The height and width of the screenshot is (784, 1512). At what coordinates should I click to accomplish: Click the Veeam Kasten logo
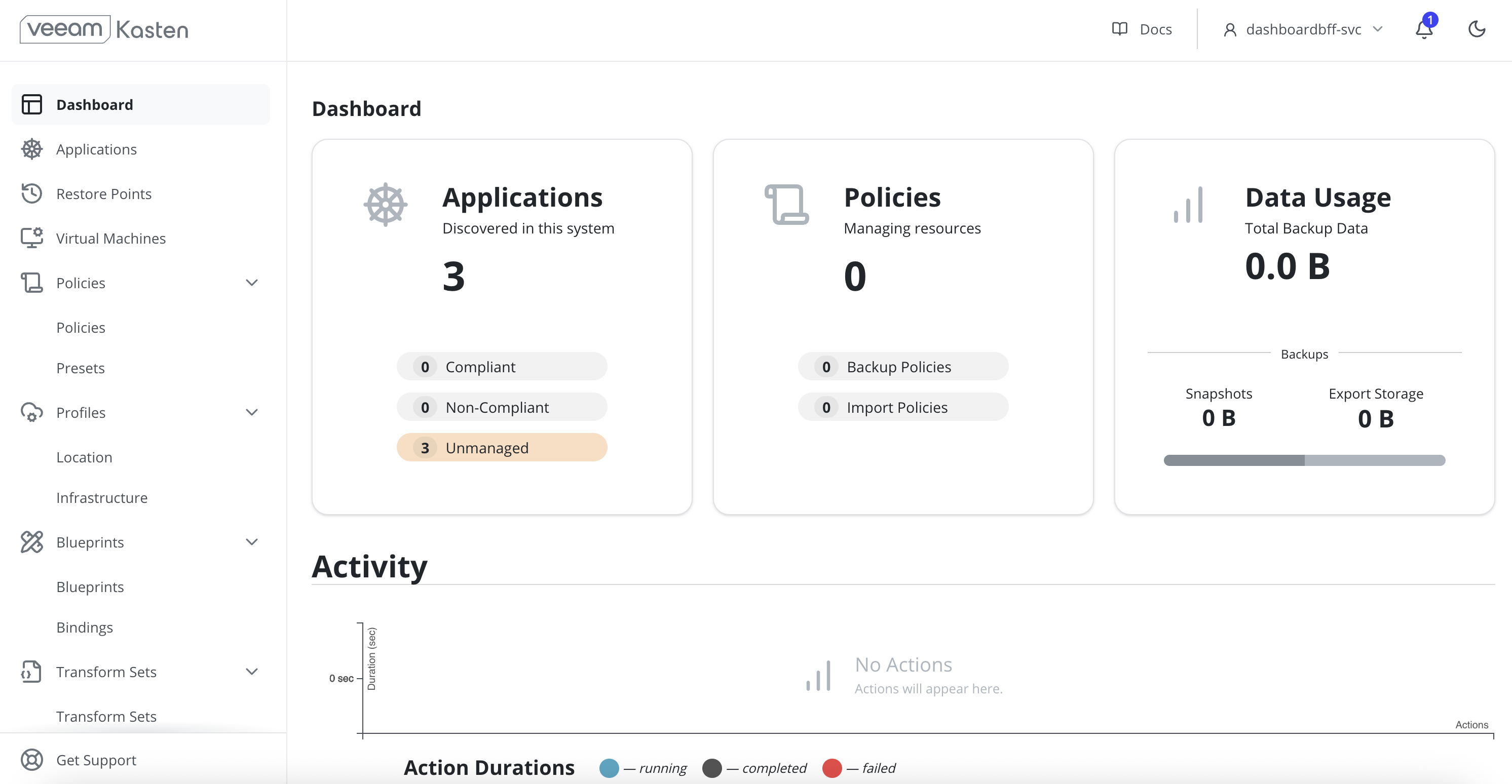tap(104, 29)
